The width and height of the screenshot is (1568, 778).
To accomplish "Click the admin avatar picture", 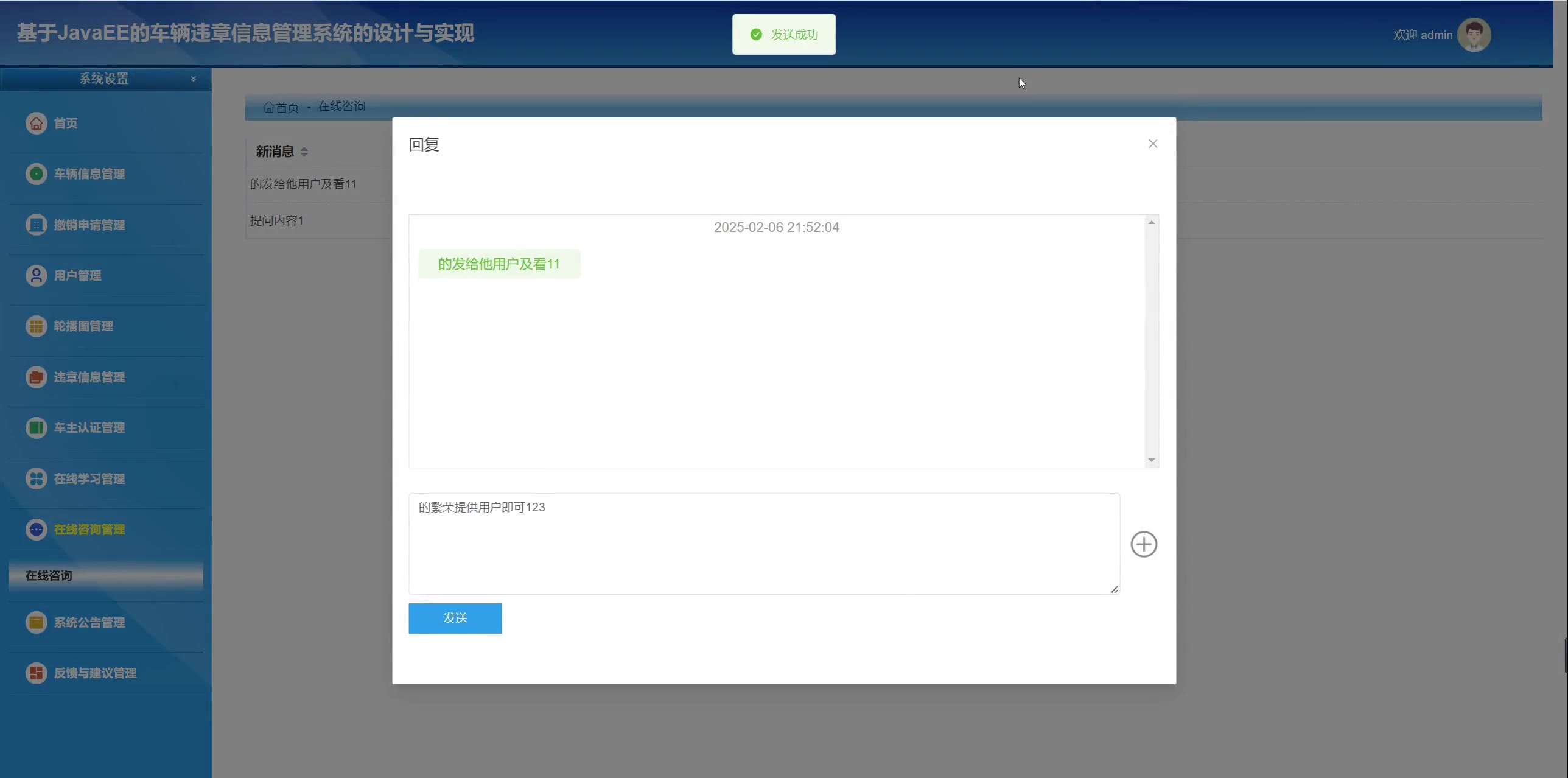I will tap(1474, 35).
